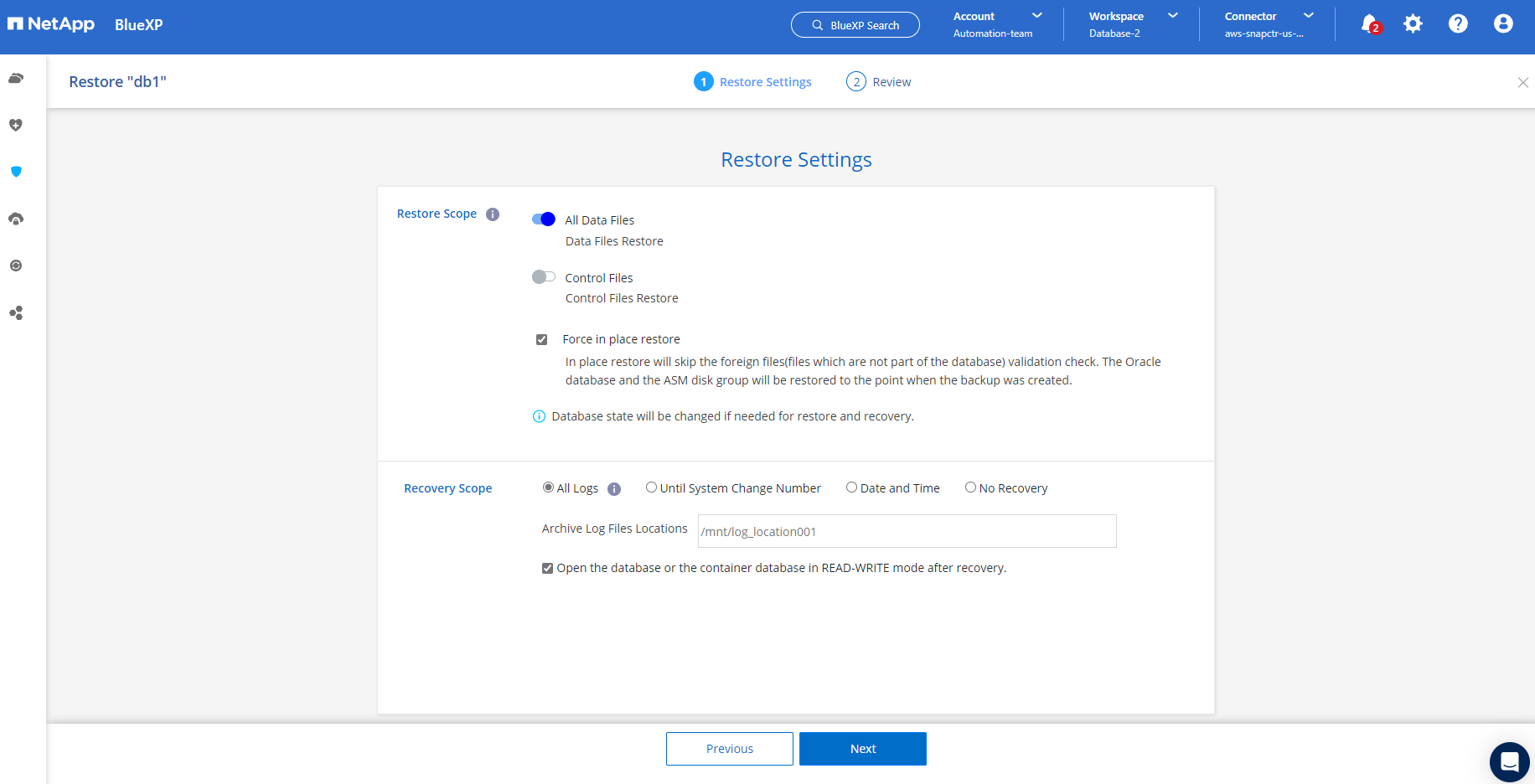1535x784 pixels.
Task: Click the Next button
Action: [862, 749]
